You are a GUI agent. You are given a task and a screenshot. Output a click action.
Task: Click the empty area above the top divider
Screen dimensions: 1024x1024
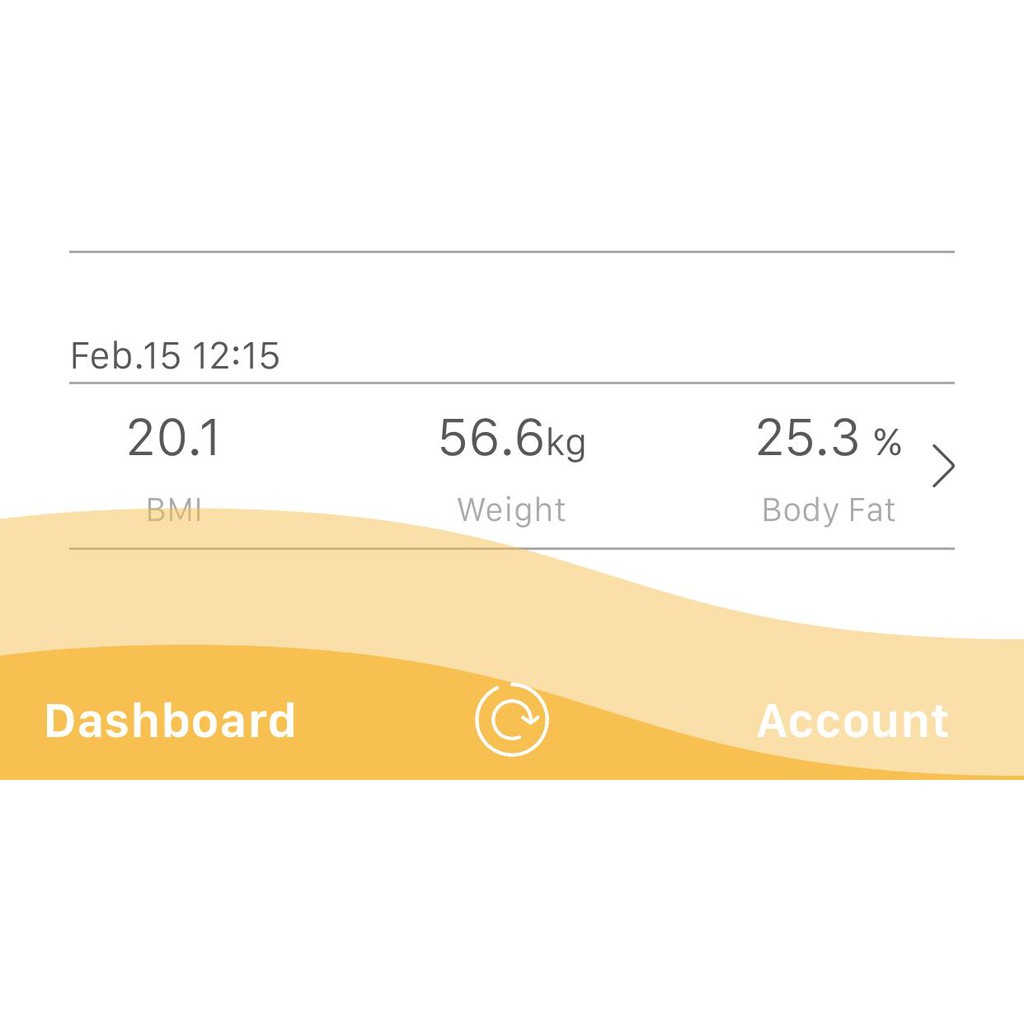pos(512,130)
